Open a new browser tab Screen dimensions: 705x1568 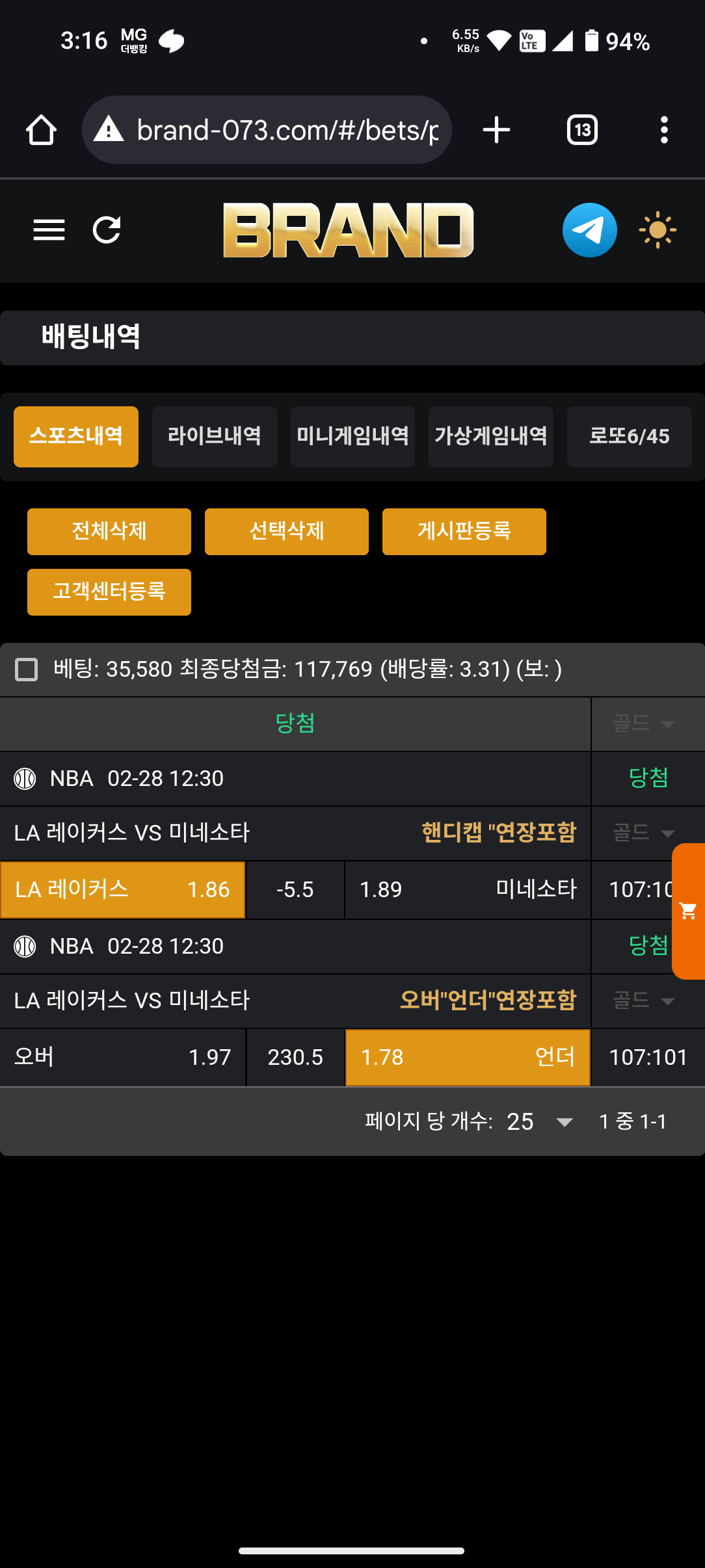click(x=496, y=130)
